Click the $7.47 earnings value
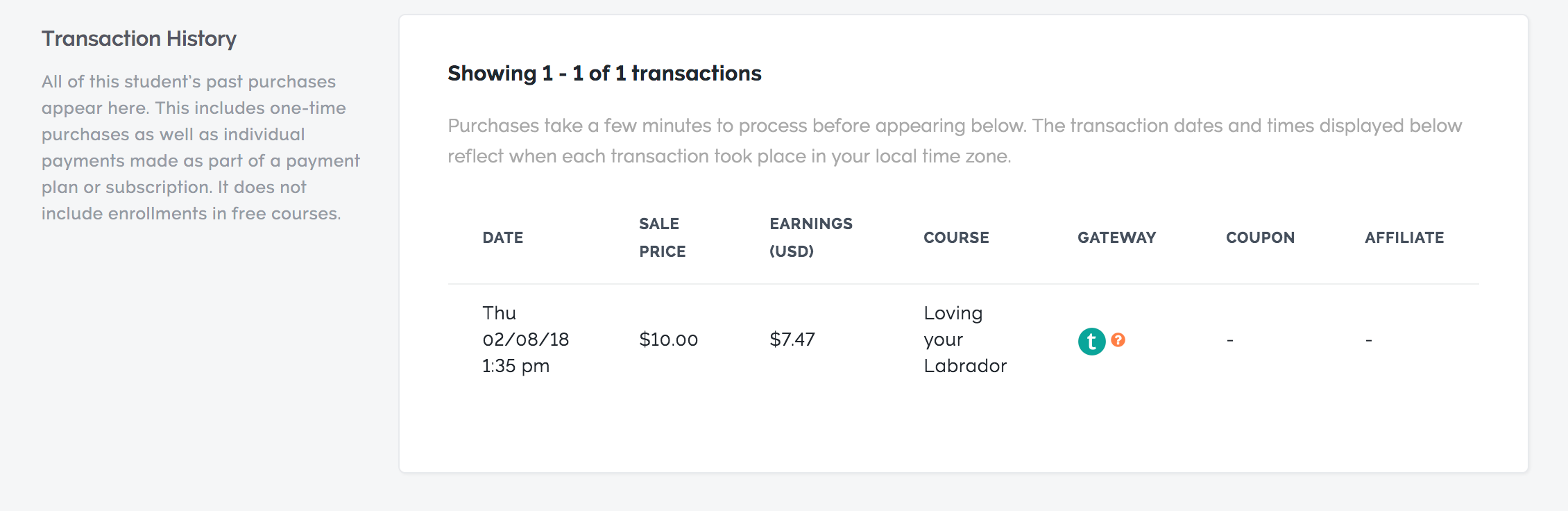The image size is (1568, 511). [792, 340]
